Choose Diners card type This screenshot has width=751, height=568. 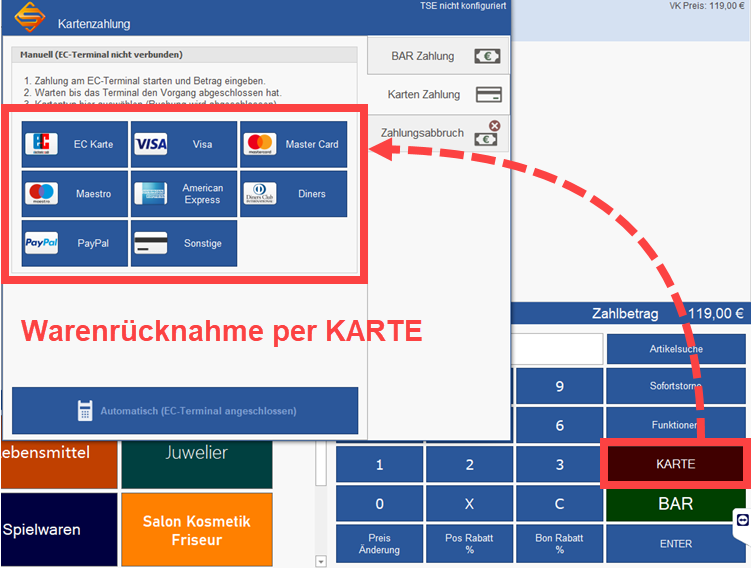(x=294, y=193)
